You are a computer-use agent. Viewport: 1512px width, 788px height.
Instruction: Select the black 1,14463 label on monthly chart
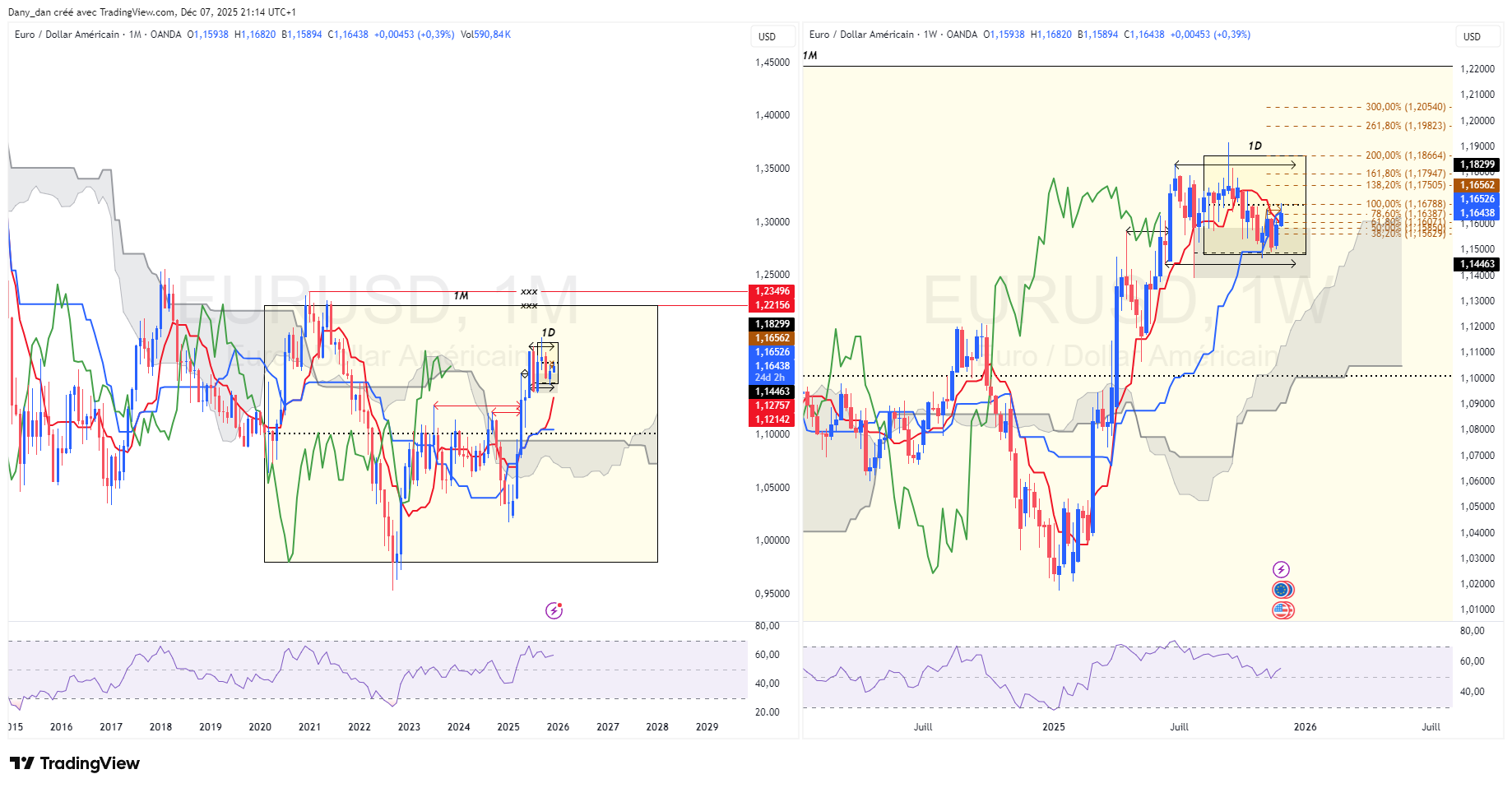772,392
